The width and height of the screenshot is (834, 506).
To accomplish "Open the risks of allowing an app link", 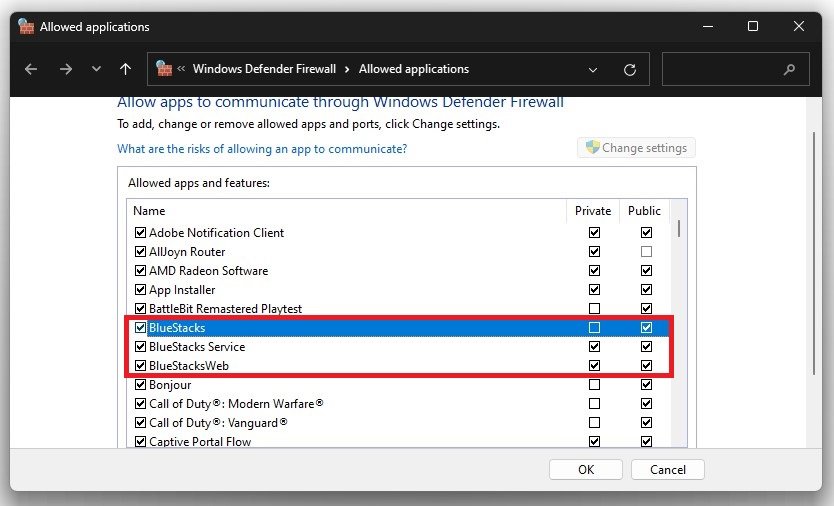I will click(262, 149).
